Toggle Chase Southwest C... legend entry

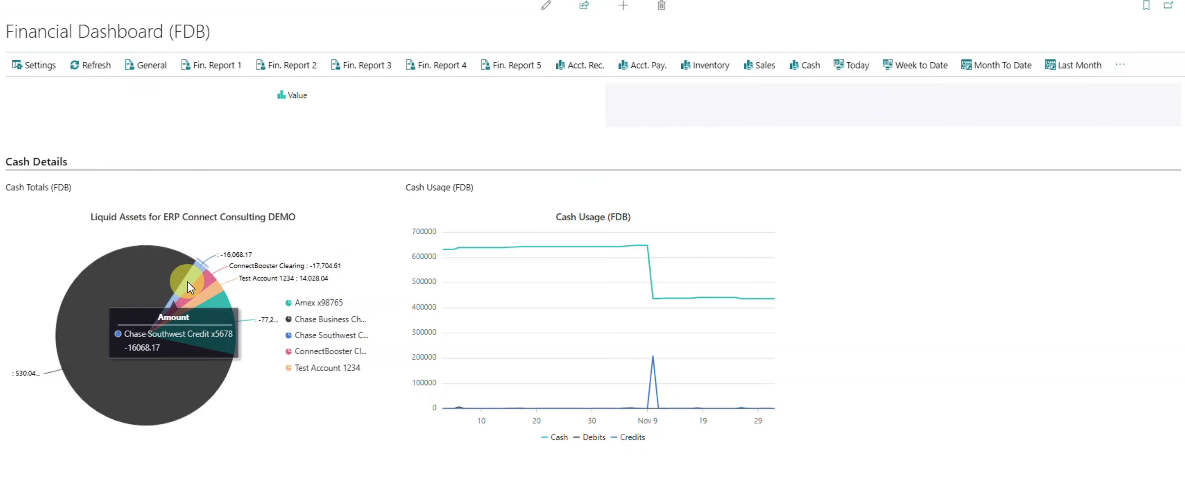coord(326,335)
